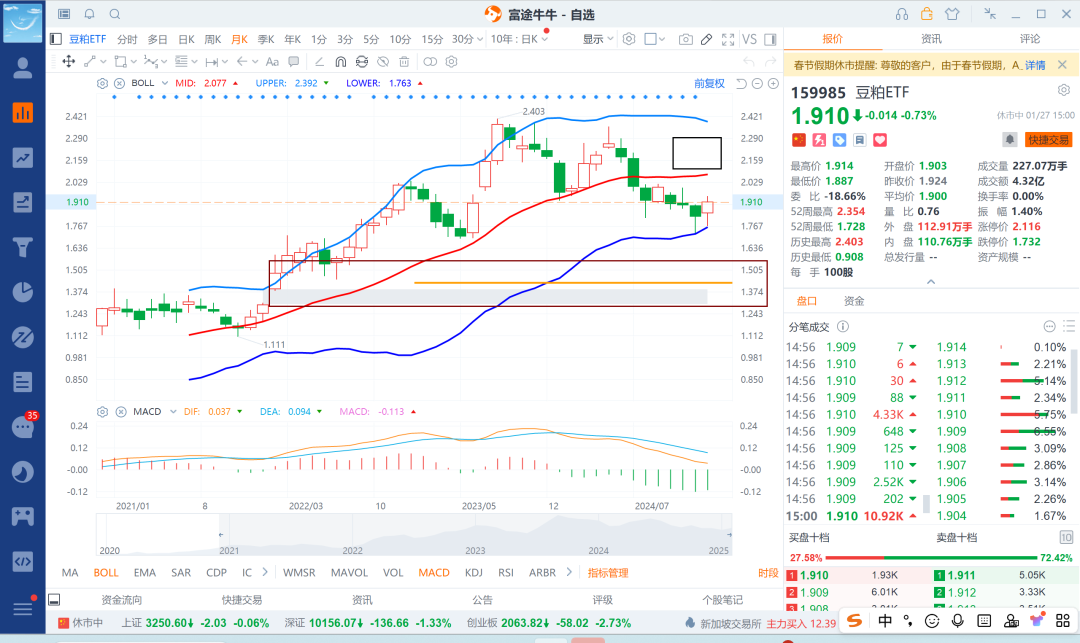1080x643 pixels.
Task: Open search via magnifier icon
Action: pyautogui.click(x=115, y=14)
